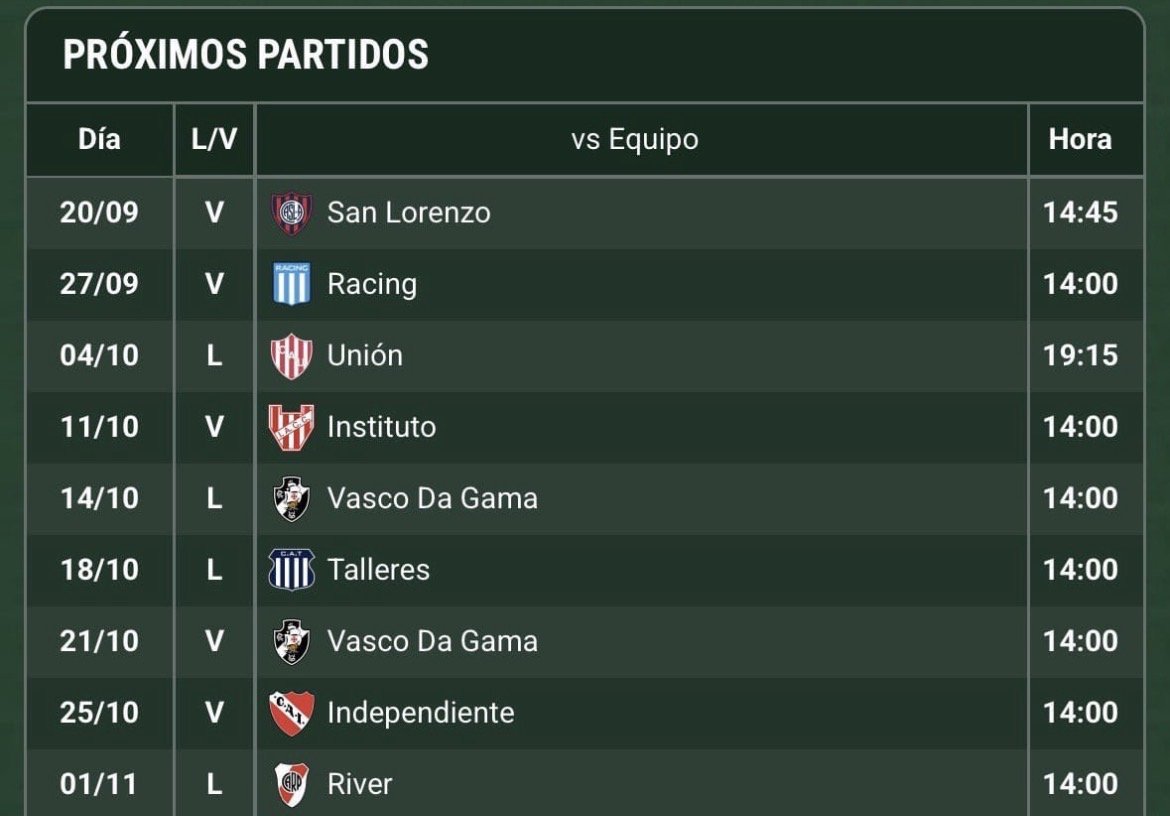Viewport: 1170px width, 816px height.
Task: Select the Día column header
Action: coord(99,139)
